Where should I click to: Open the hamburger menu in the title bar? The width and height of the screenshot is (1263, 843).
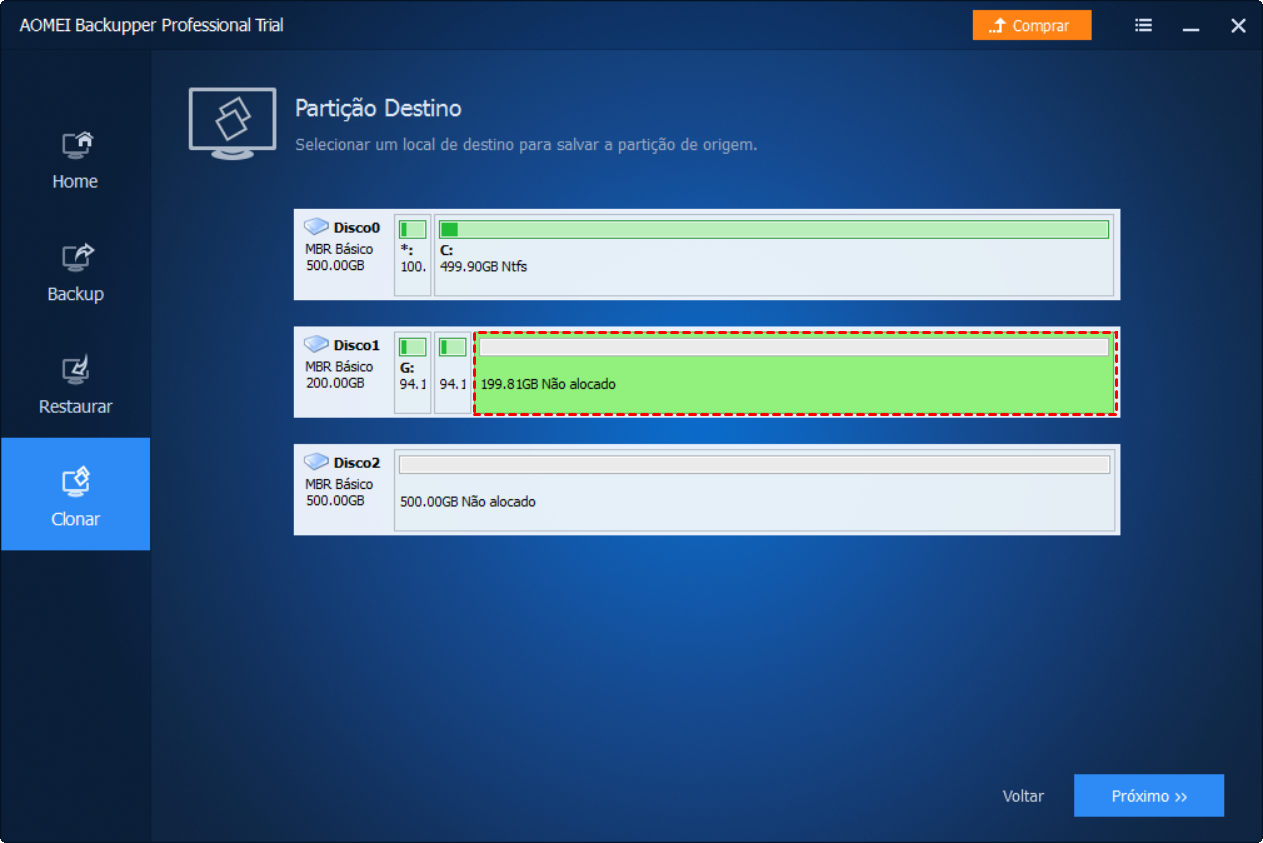pyautogui.click(x=1143, y=25)
